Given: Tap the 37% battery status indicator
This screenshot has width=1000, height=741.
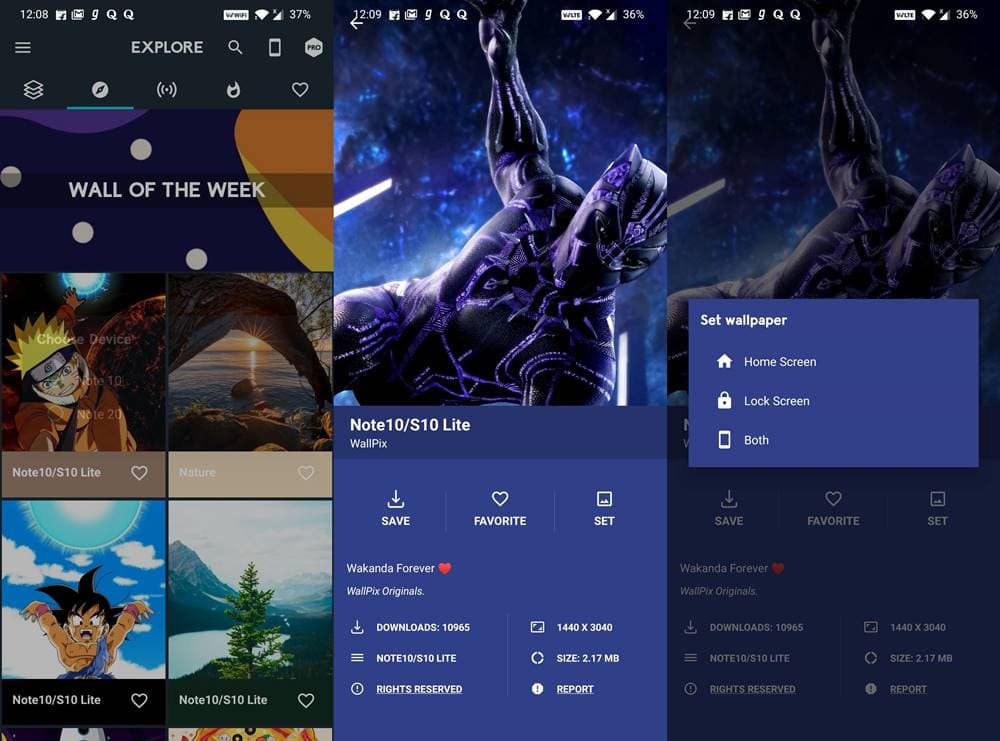Looking at the screenshot, I should click(x=300, y=14).
